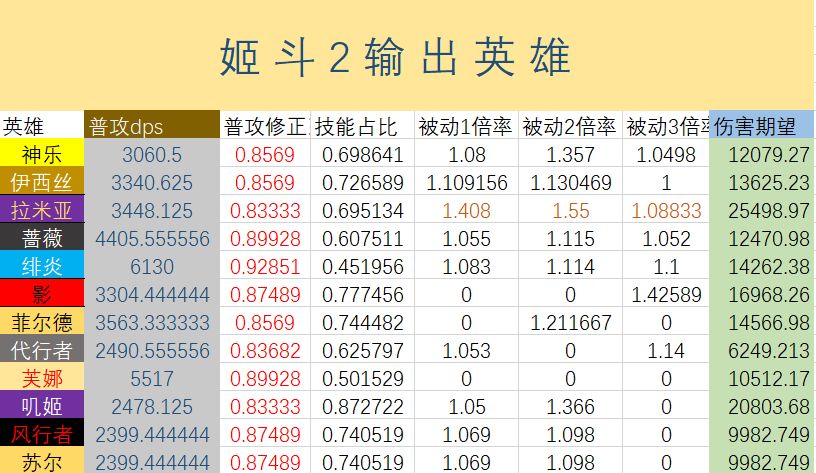Image resolution: width=816 pixels, height=473 pixels.
Task: Select the 被动1倍率 column header
Action: tap(466, 127)
